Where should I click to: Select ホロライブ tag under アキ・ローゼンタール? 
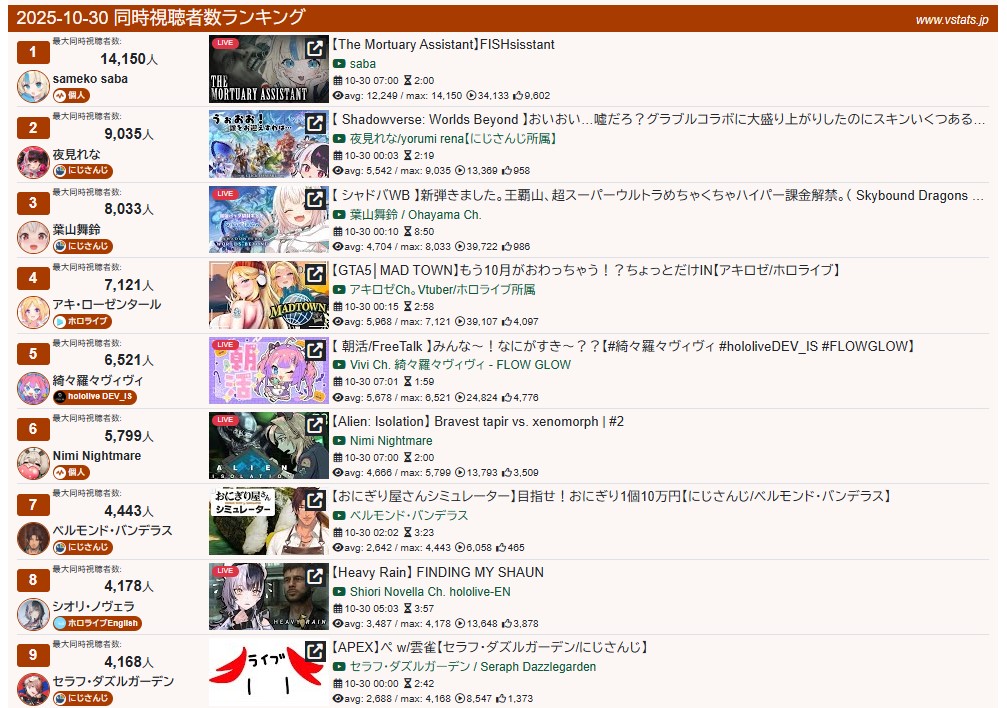(x=83, y=321)
